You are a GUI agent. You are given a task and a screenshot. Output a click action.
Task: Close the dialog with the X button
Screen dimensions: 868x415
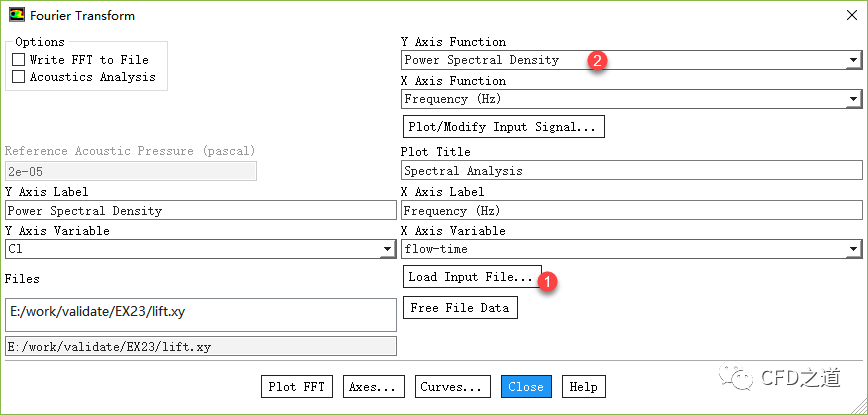pos(846,15)
